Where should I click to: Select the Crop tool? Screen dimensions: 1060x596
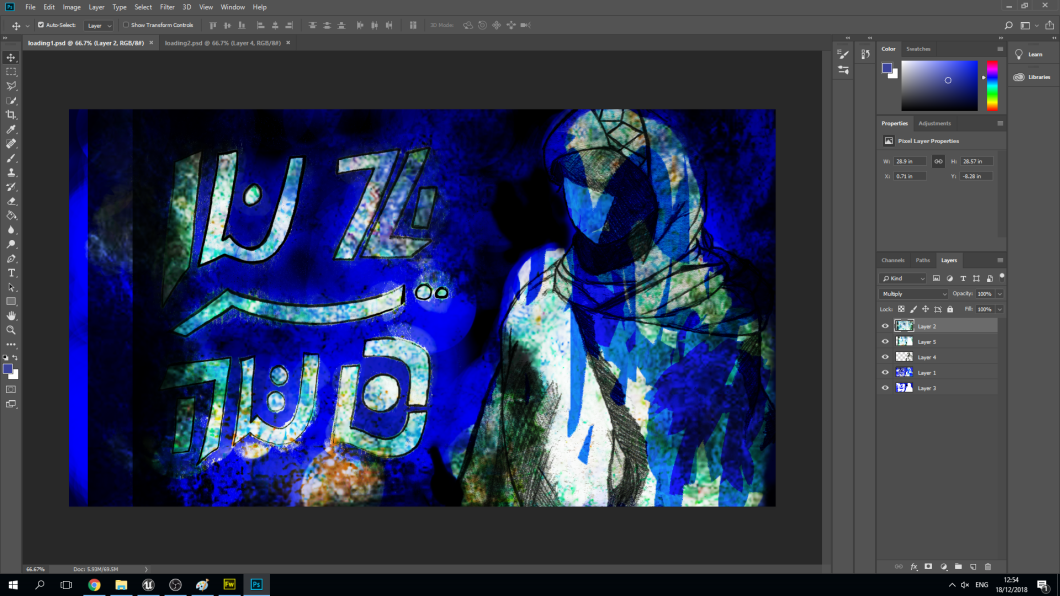pos(12,115)
